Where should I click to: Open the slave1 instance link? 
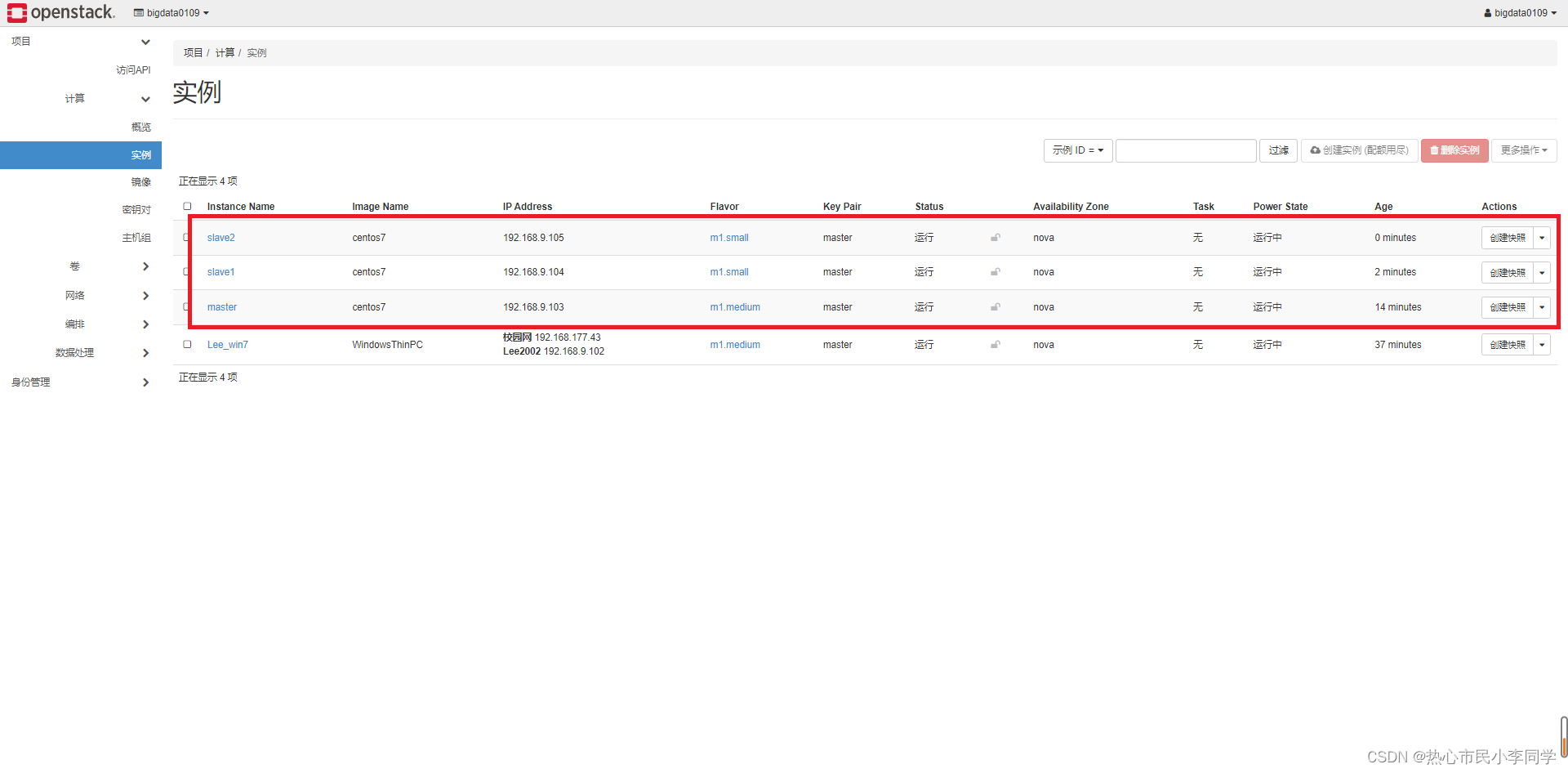[220, 272]
